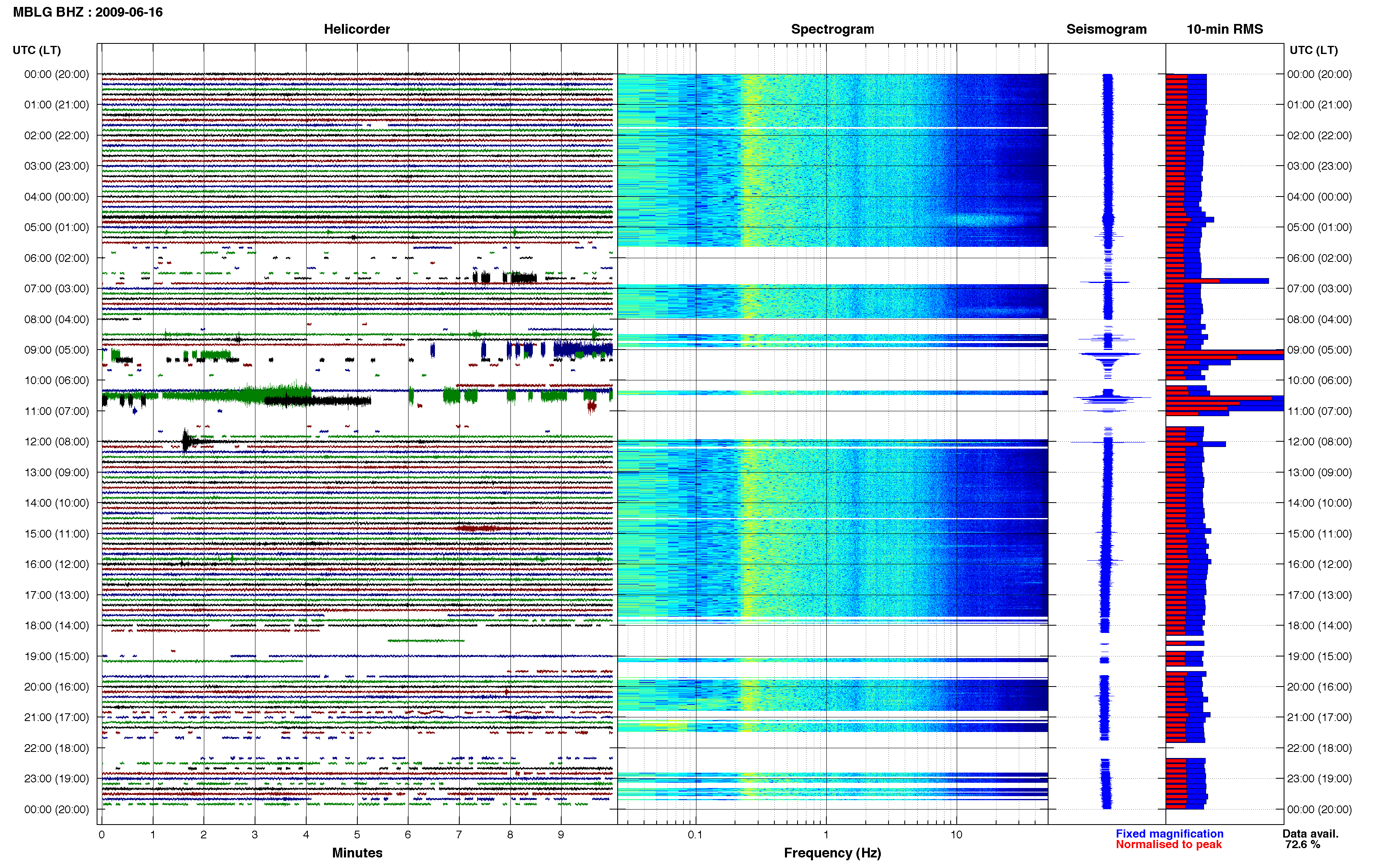The width and height of the screenshot is (1388, 868).
Task: Click left-axis time label "16:00 (12:00)"
Action: tap(57, 564)
